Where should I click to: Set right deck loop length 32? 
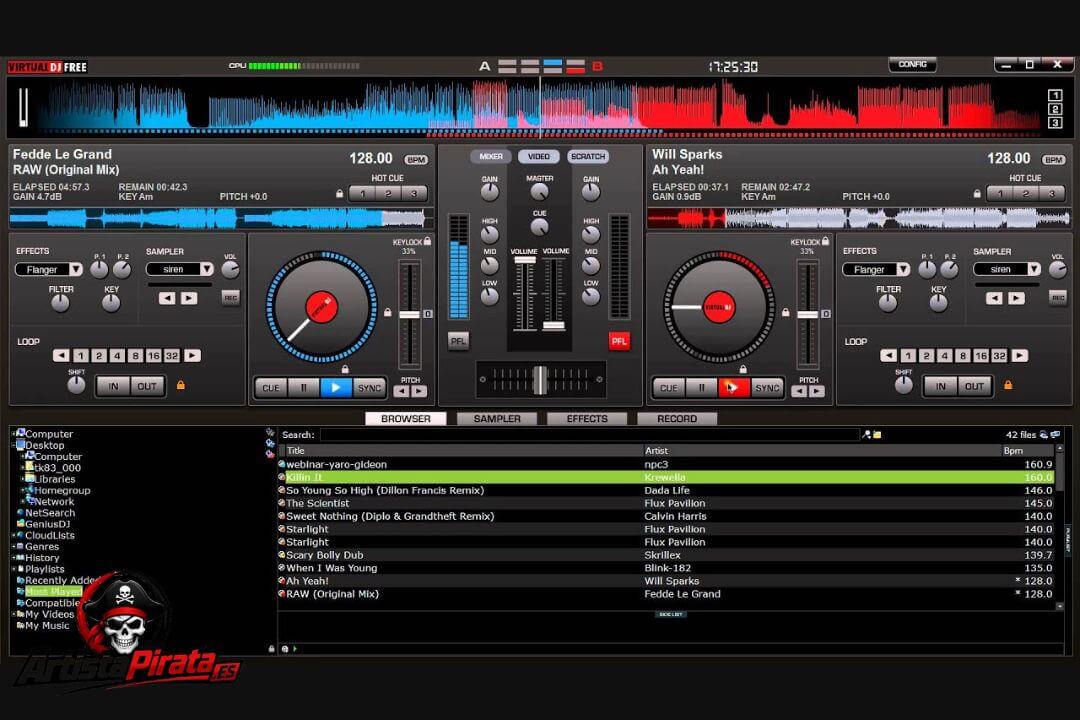[x=999, y=356]
